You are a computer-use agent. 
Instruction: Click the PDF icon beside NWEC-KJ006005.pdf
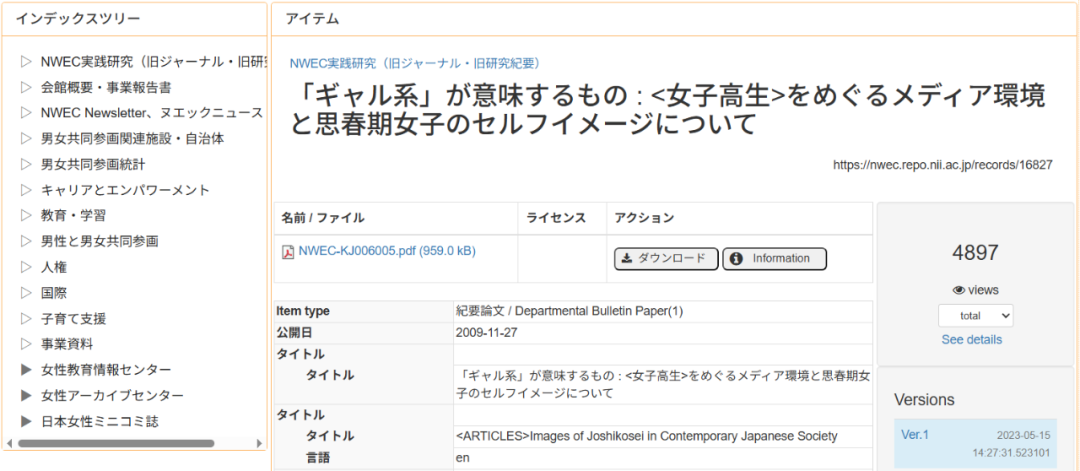[x=288, y=252]
